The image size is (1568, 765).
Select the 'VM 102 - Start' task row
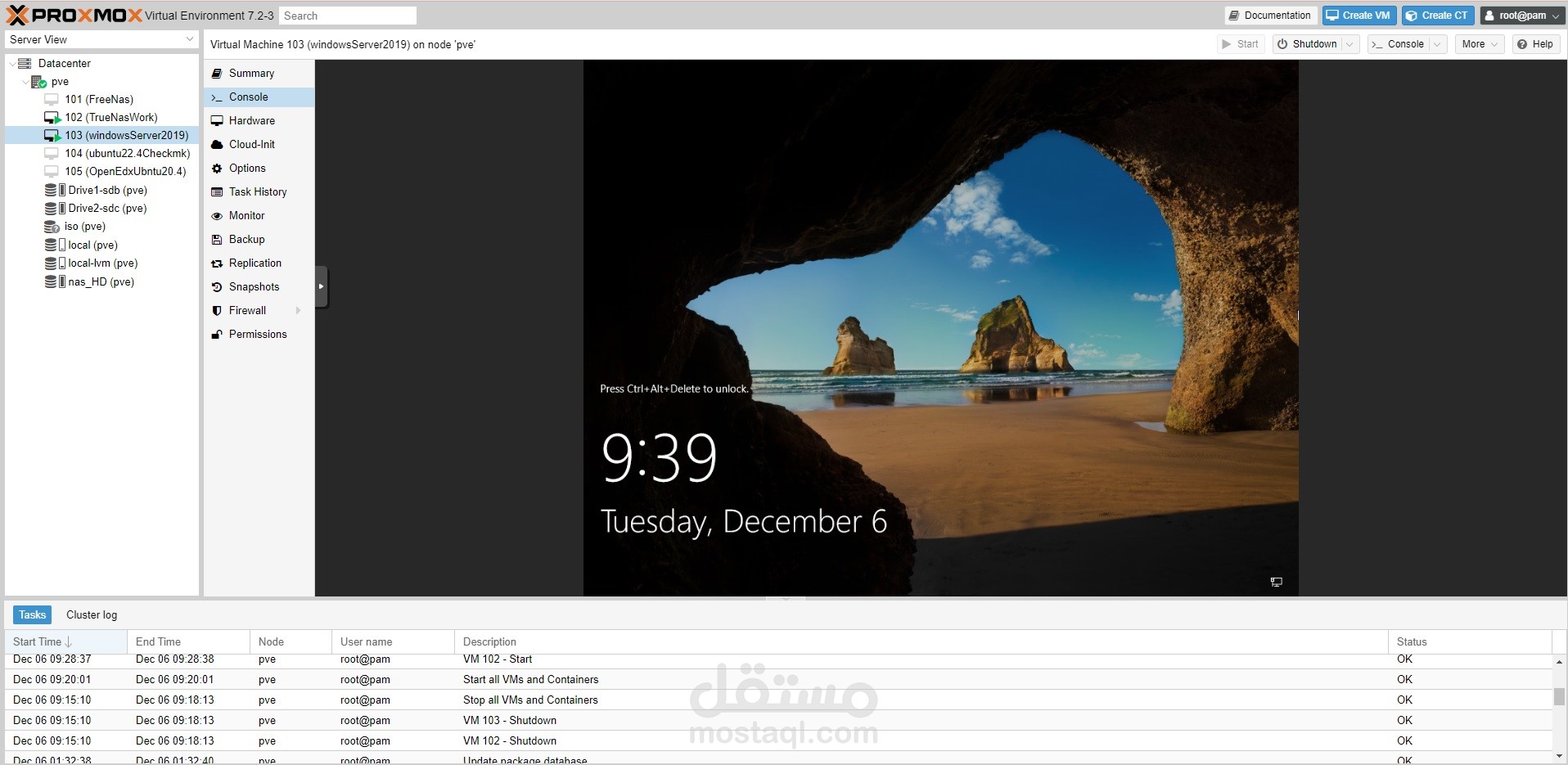tap(778, 659)
